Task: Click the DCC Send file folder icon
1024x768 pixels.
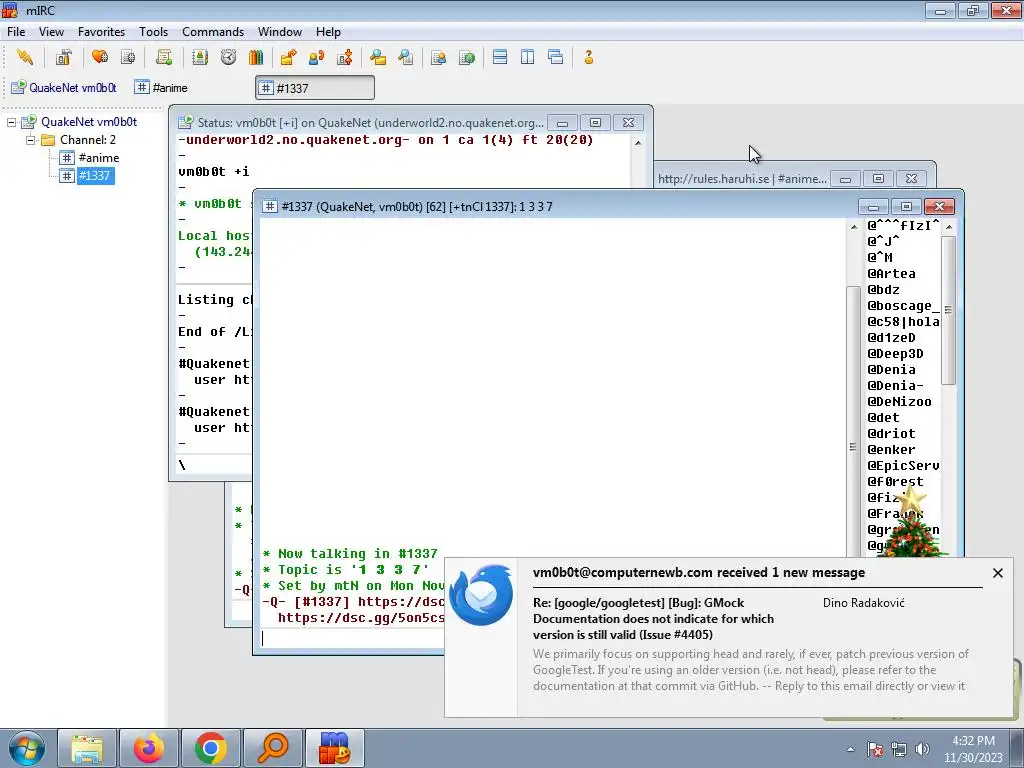Action: click(288, 57)
